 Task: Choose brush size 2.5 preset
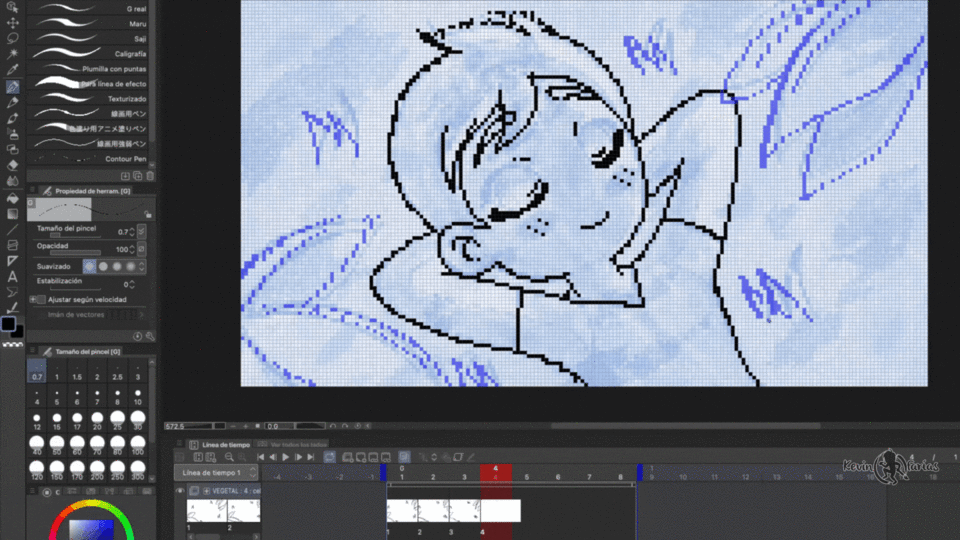pos(118,372)
